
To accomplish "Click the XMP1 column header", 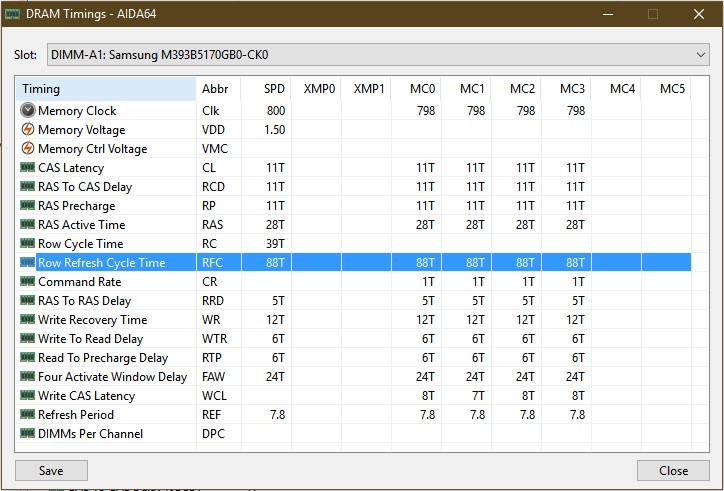I will pyautogui.click(x=366, y=89).
